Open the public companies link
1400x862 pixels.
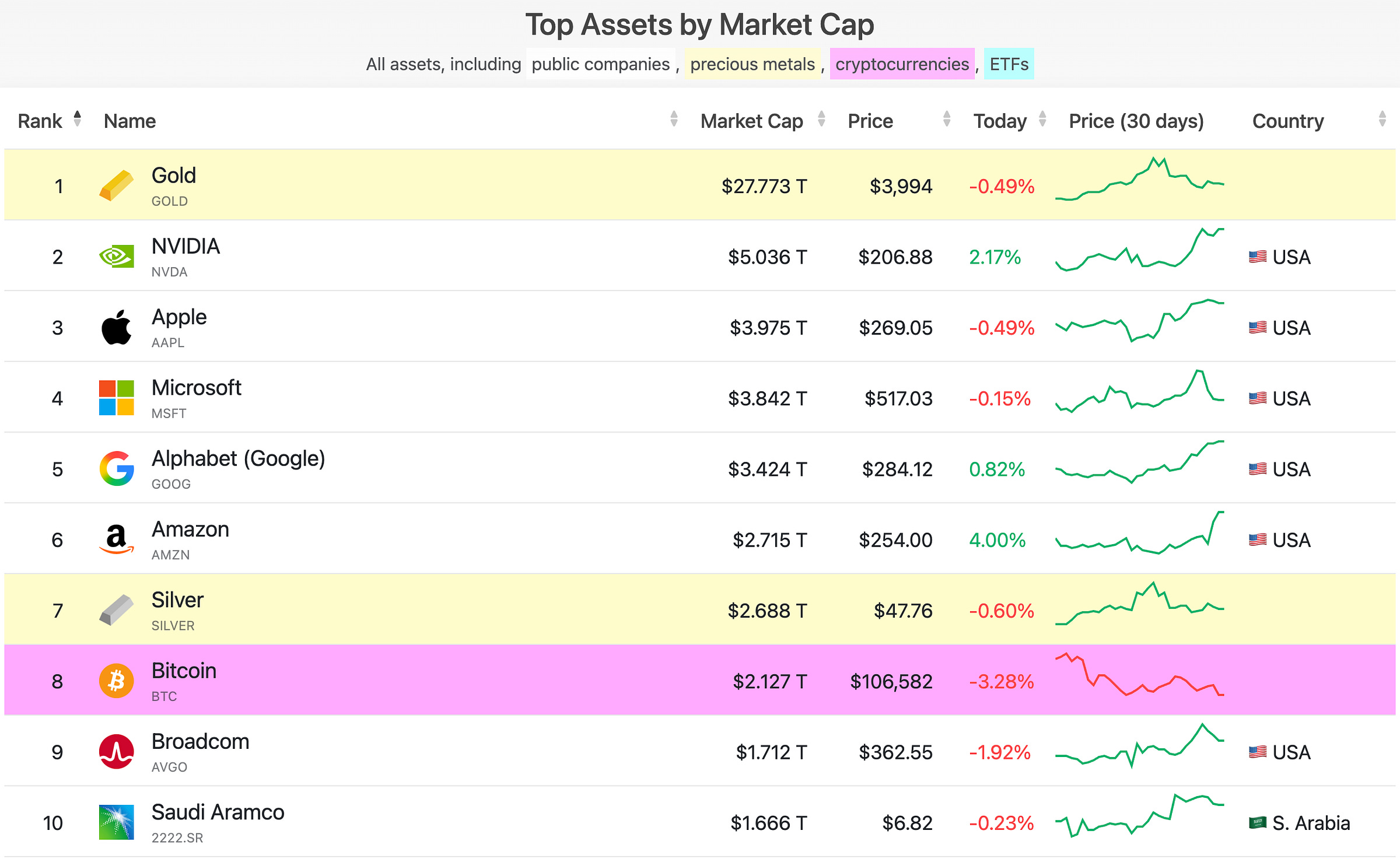[600, 64]
